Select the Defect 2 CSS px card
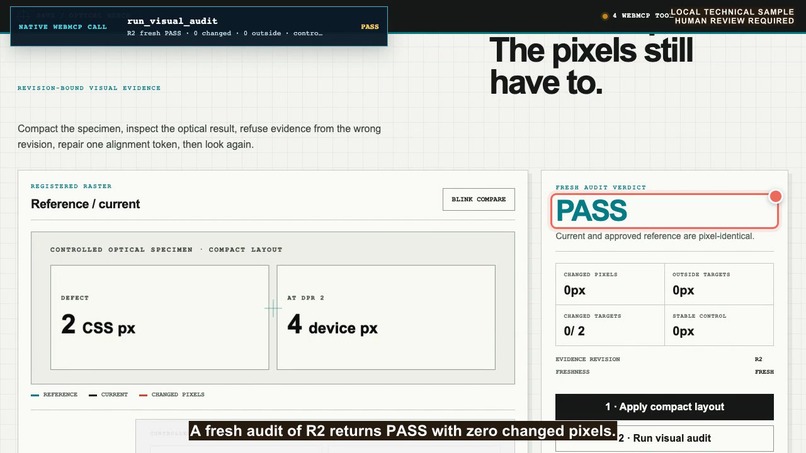The width and height of the screenshot is (806, 453). click(x=159, y=317)
